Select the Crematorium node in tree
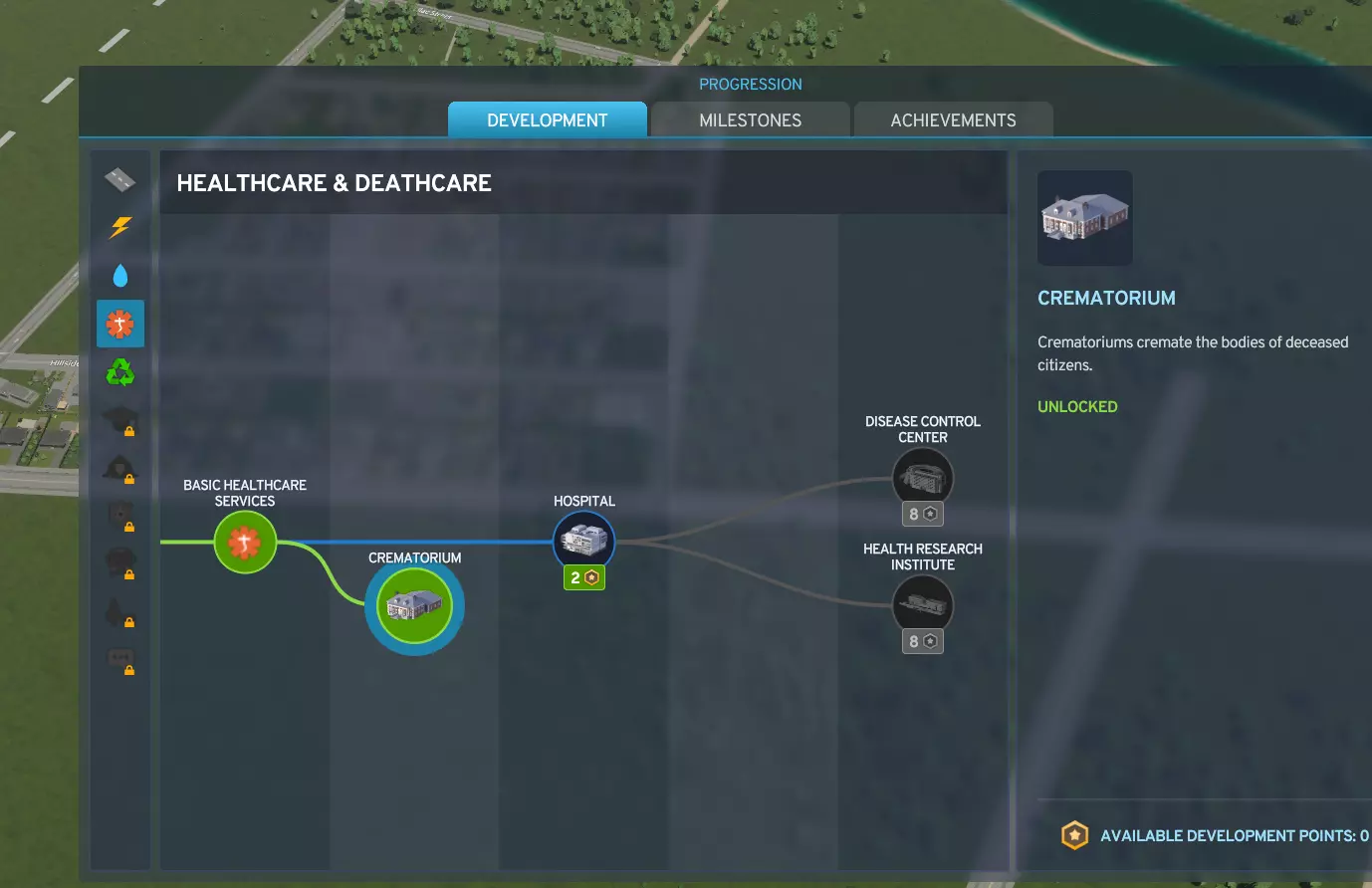This screenshot has width=1372, height=888. coord(414,605)
